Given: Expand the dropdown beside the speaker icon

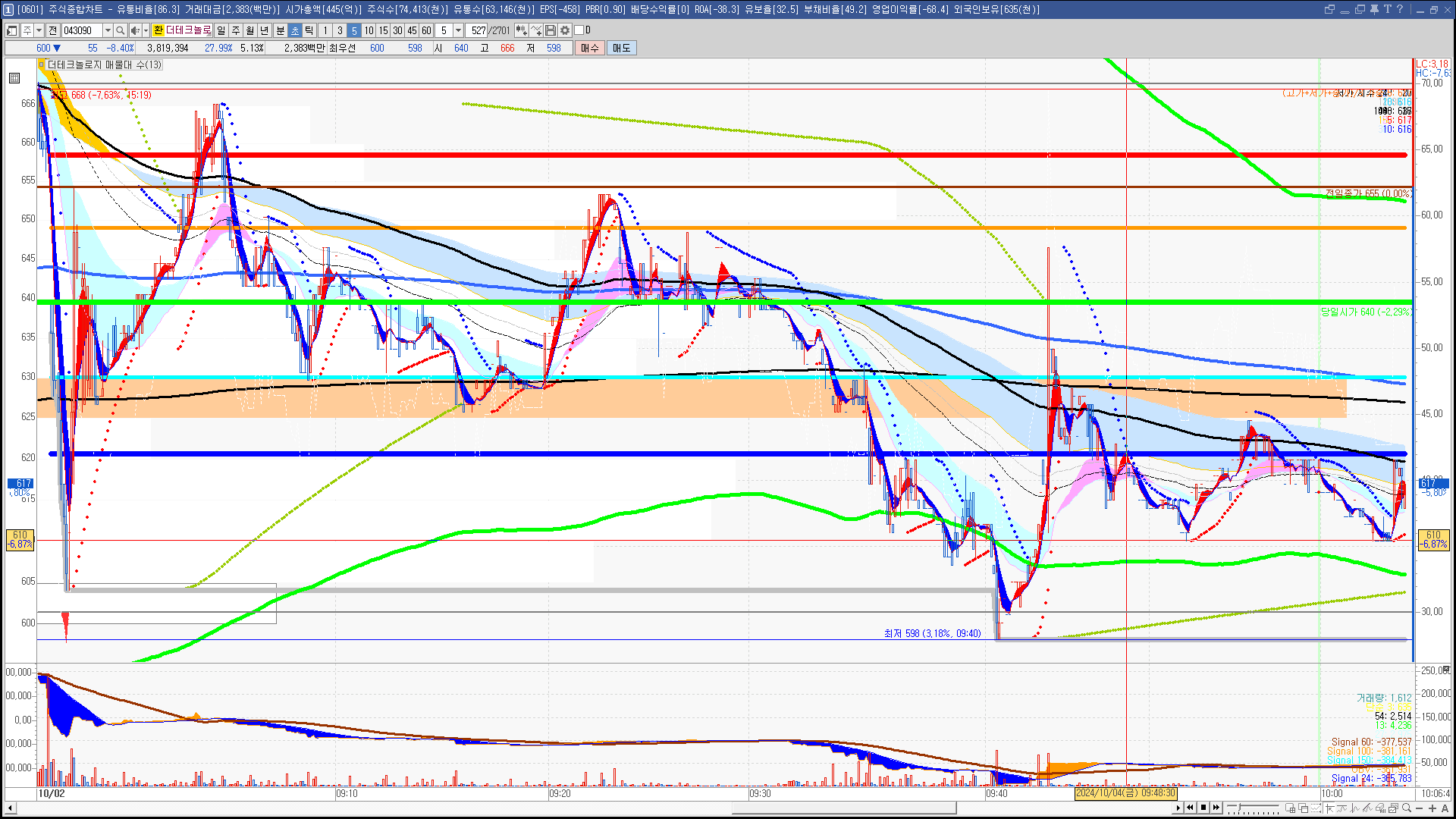Looking at the screenshot, I should (x=146, y=30).
